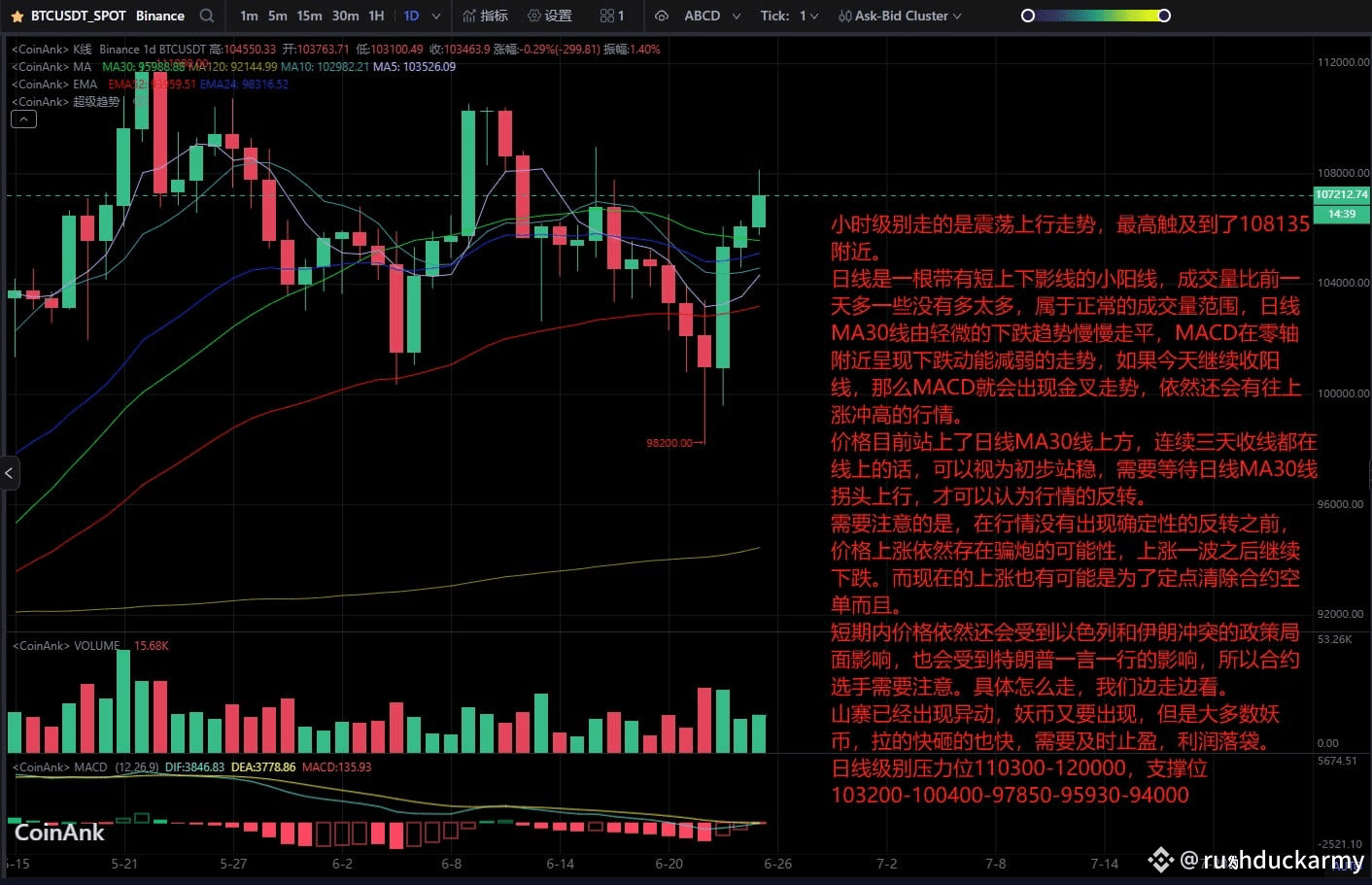1372x885 pixels.
Task: Toggle the favorite star for BTCUSDT_SPOT
Action: tap(17, 17)
